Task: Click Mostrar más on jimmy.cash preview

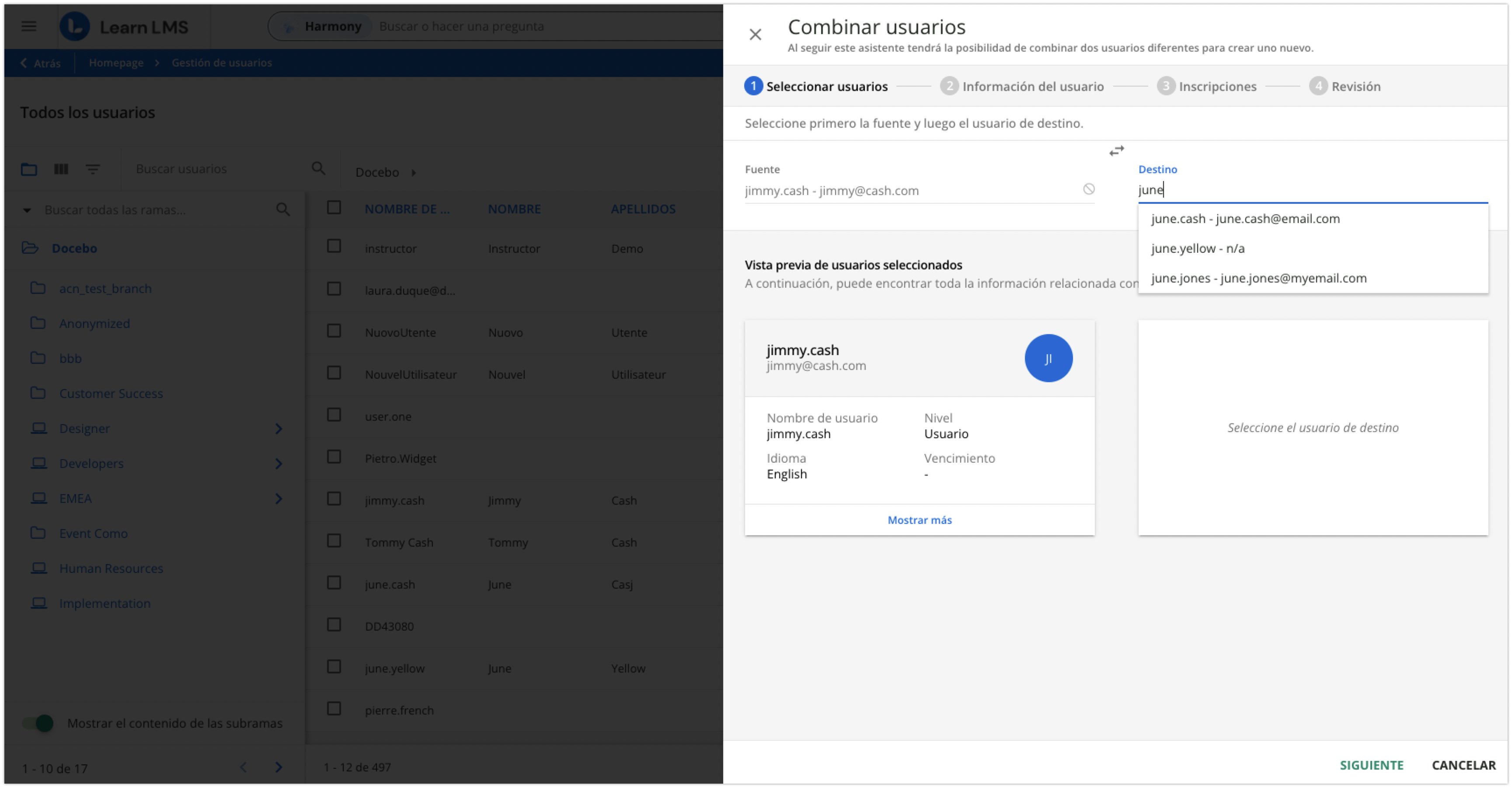Action: point(919,520)
